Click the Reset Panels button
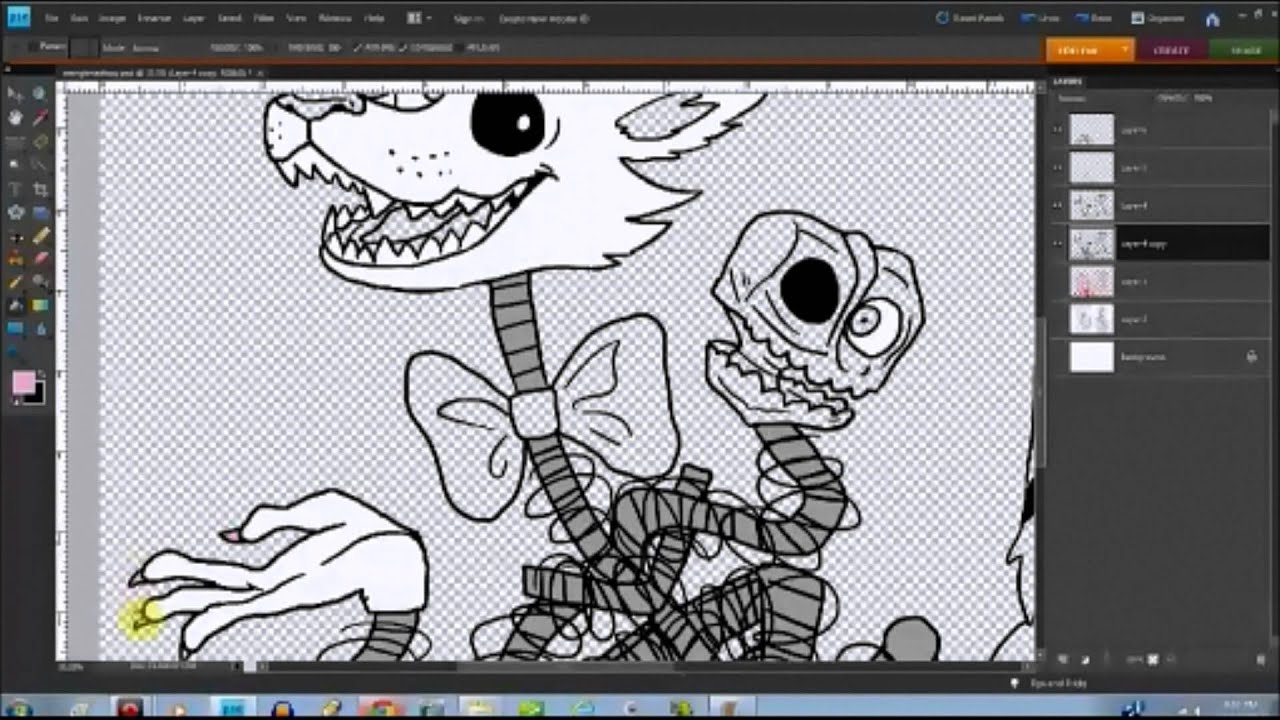 pos(971,18)
